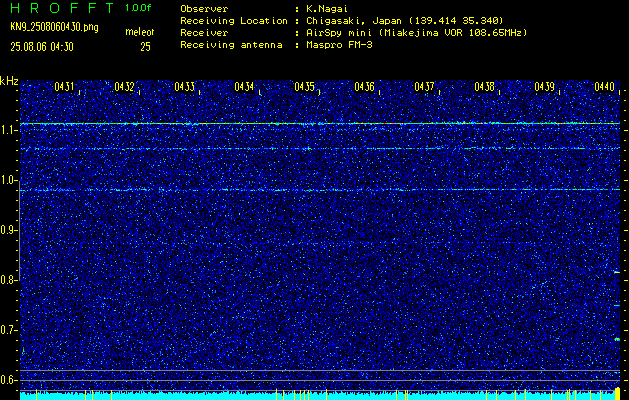
Task: Jump to time marker 0434
Action: click(244, 87)
